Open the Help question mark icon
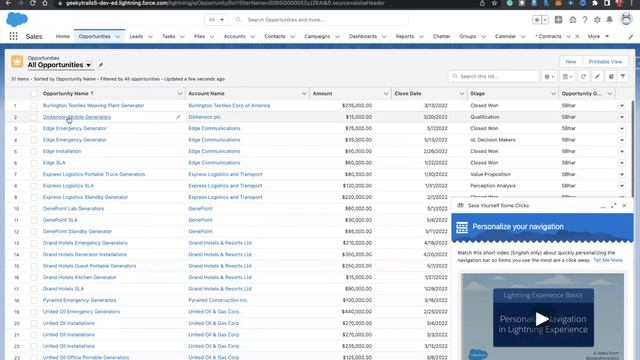Viewport: 640px width, 360px height. (585, 20)
